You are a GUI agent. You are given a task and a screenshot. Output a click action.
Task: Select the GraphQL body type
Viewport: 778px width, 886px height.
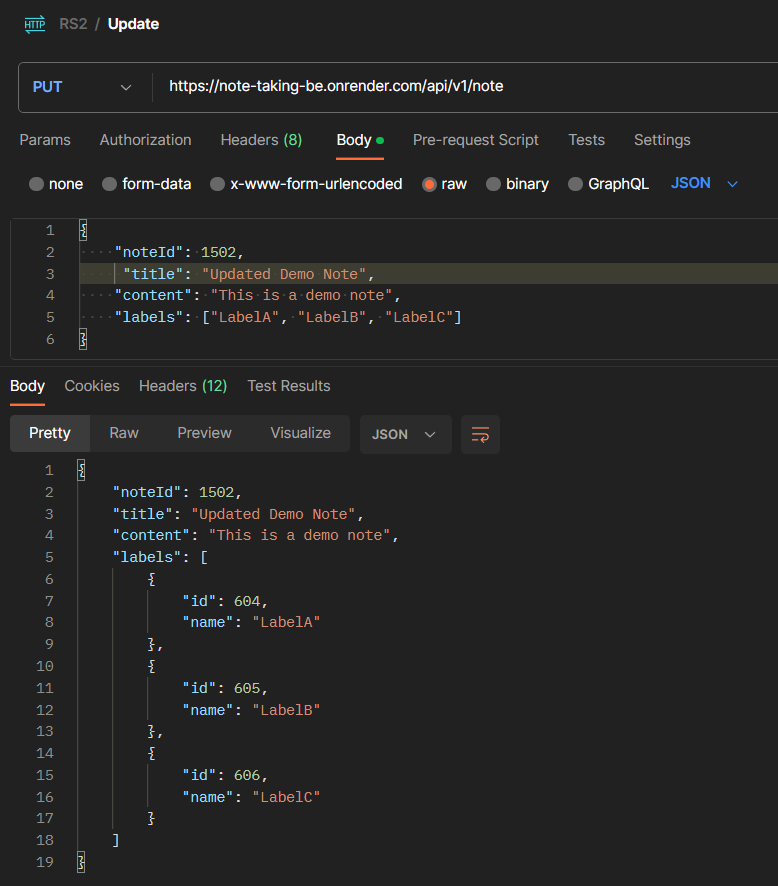(608, 184)
